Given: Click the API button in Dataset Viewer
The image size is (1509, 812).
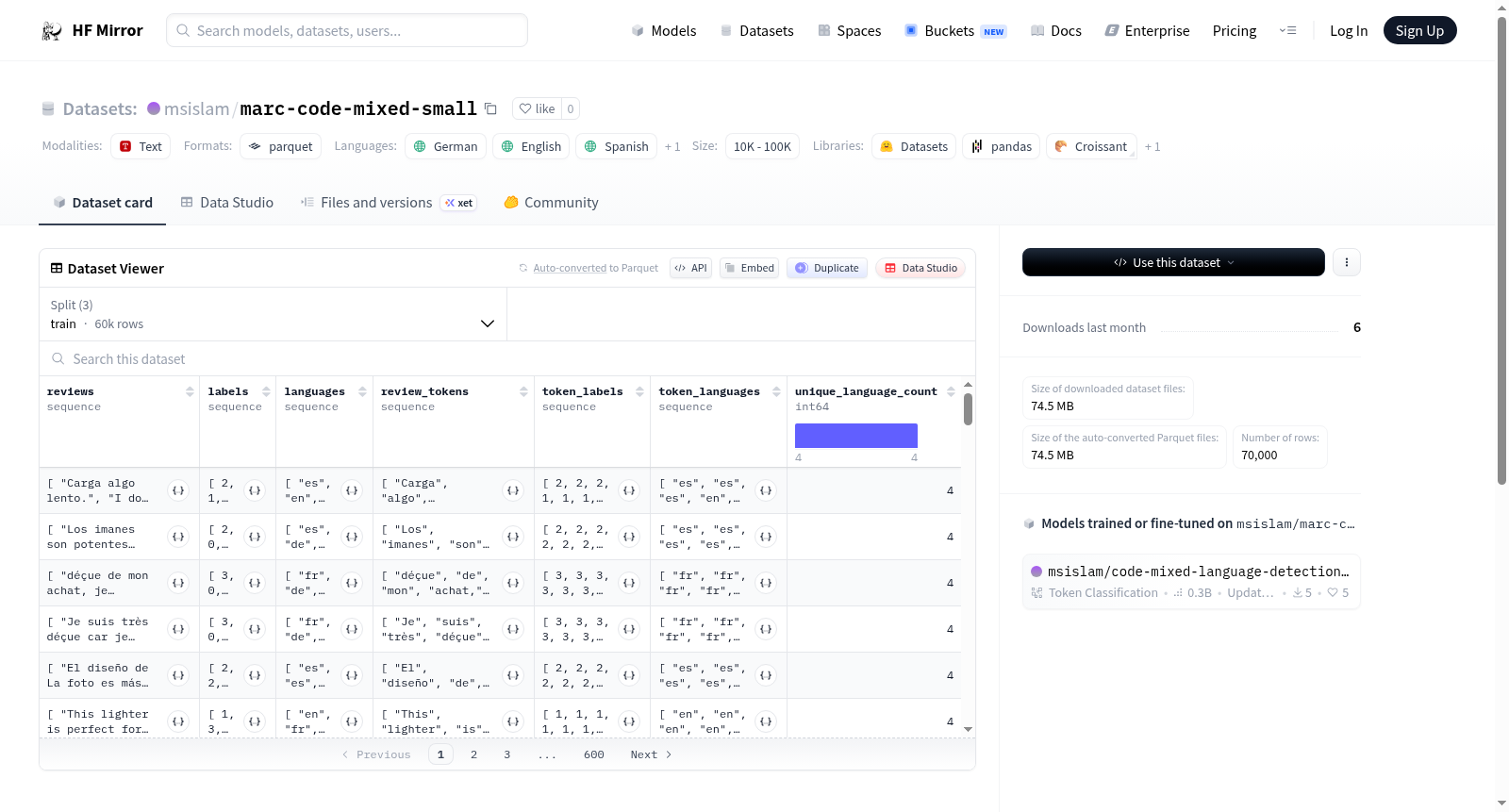Looking at the screenshot, I should [690, 268].
